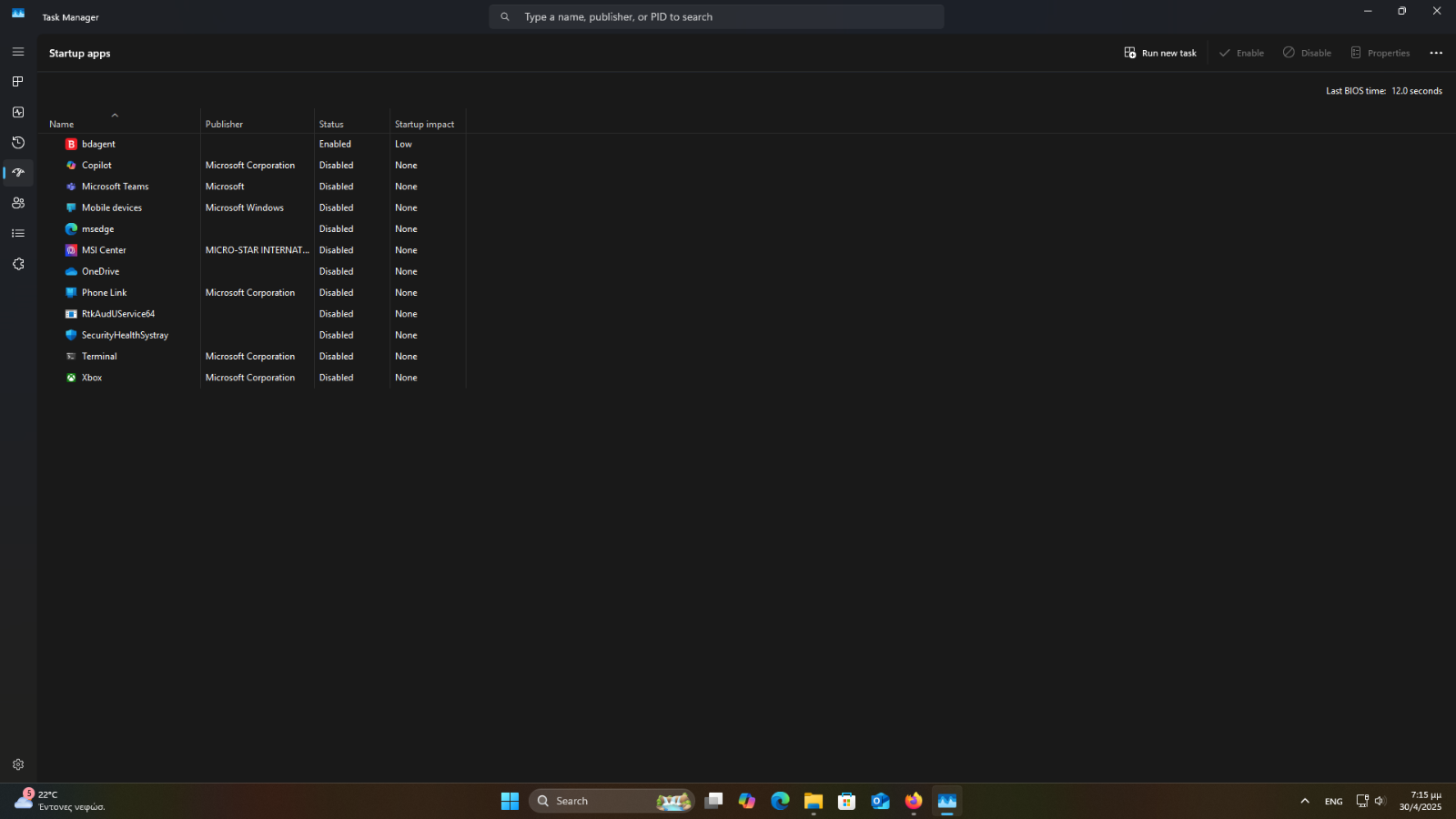This screenshot has height=819, width=1456.
Task: Select the RtkAudUService64 name text
Action: (x=118, y=314)
